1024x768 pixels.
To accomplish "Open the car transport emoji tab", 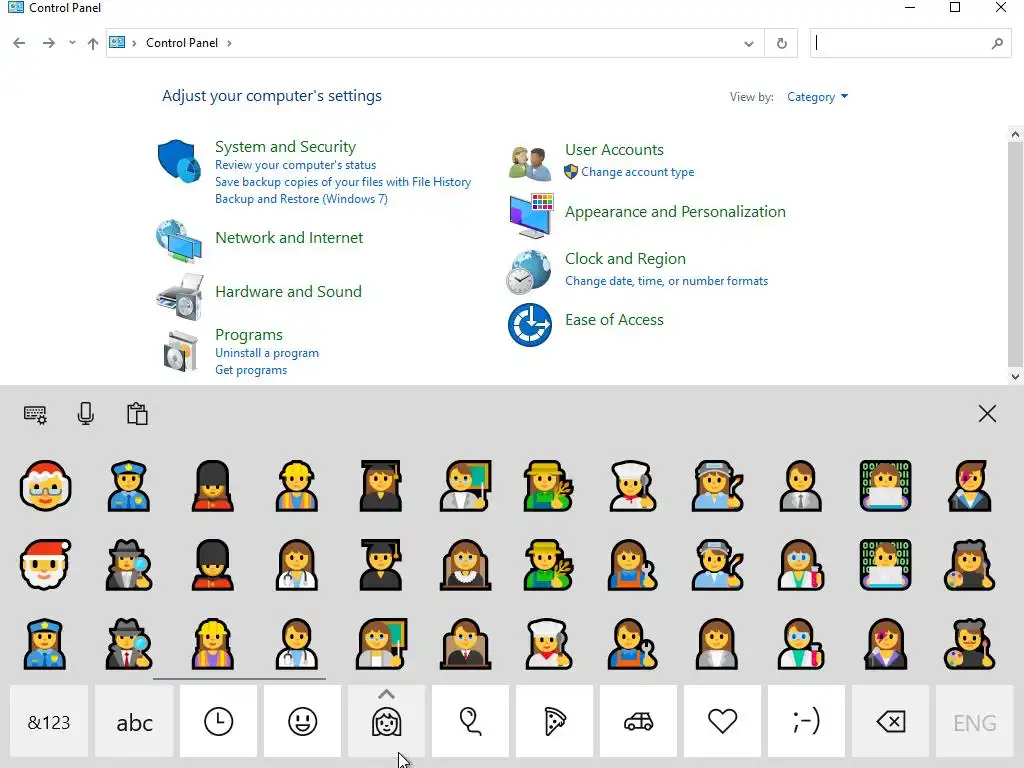I will click(x=638, y=722).
